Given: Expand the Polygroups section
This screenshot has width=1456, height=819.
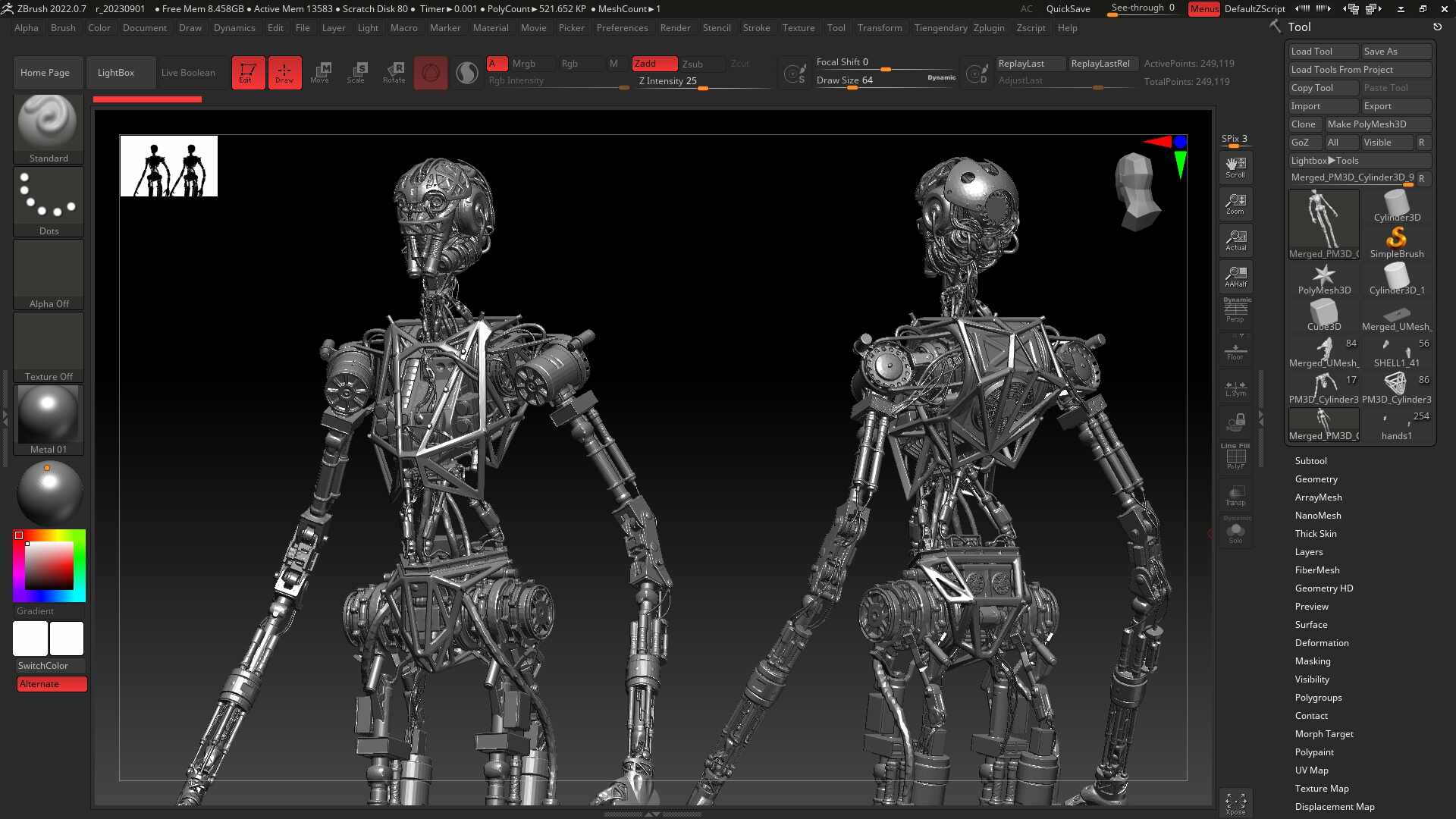Looking at the screenshot, I should [x=1318, y=698].
